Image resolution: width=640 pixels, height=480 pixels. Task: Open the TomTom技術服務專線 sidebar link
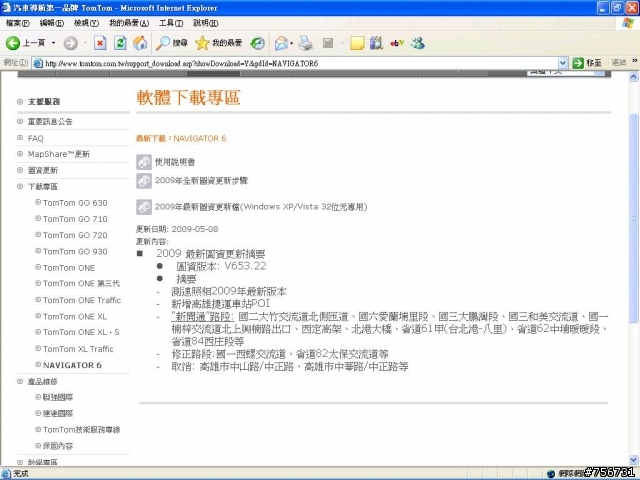pyautogui.click(x=82, y=430)
